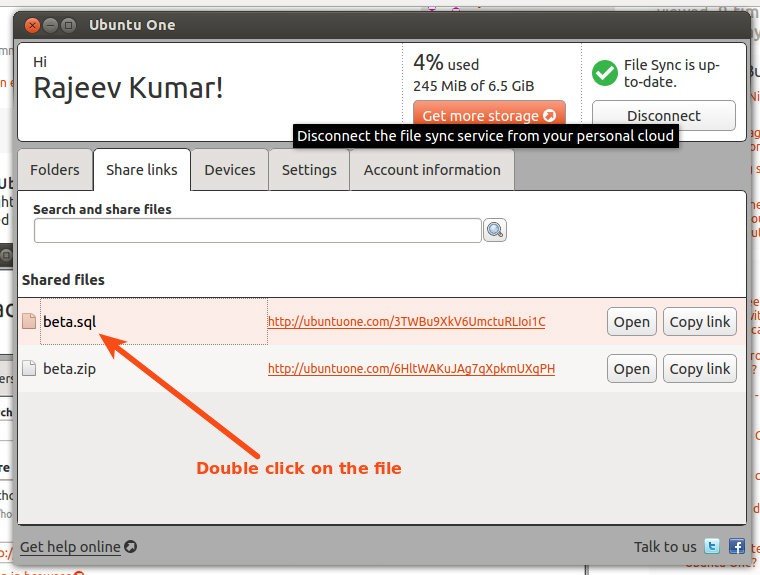Follow the ubuntuone.com link for beta.zip
The image size is (760, 575).
tap(411, 369)
